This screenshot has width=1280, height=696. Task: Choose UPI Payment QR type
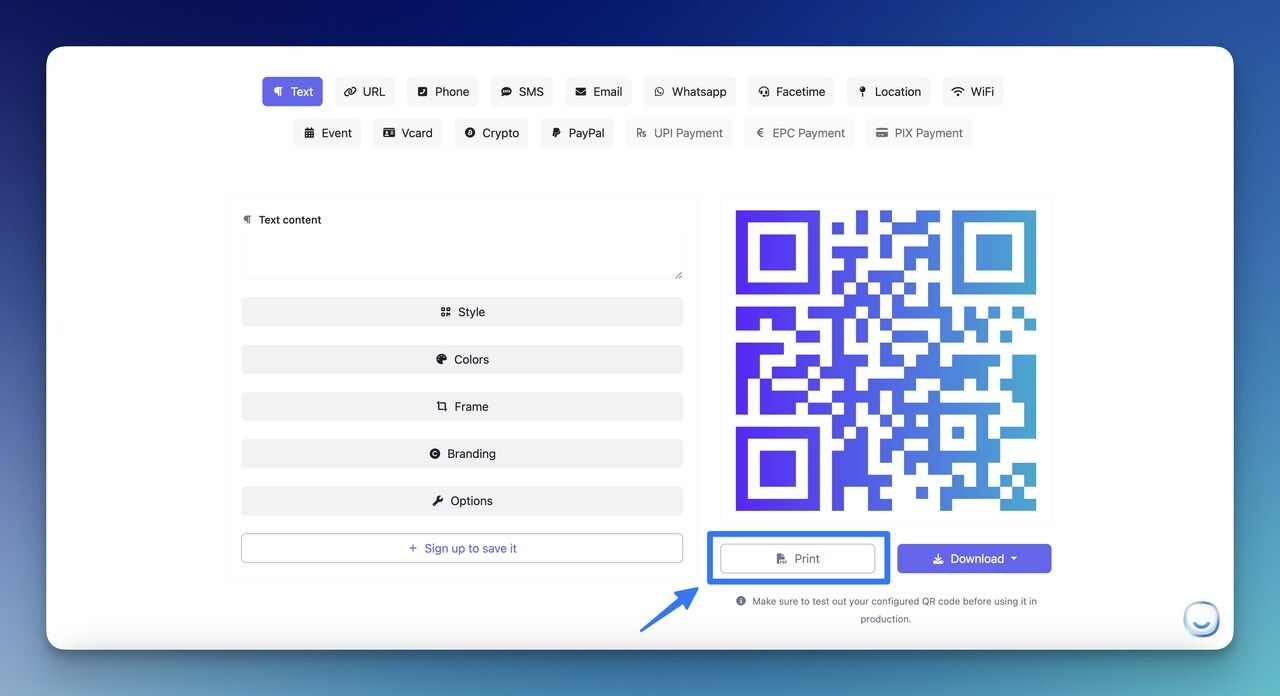tap(679, 133)
